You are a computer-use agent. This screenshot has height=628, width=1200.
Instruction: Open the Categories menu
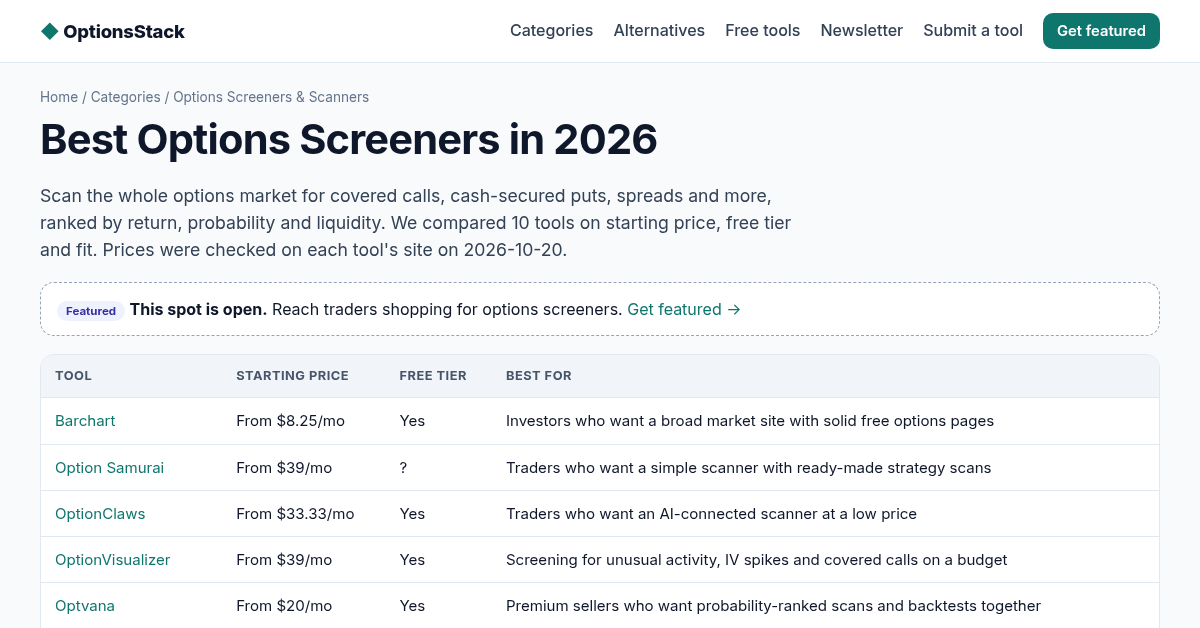551,31
